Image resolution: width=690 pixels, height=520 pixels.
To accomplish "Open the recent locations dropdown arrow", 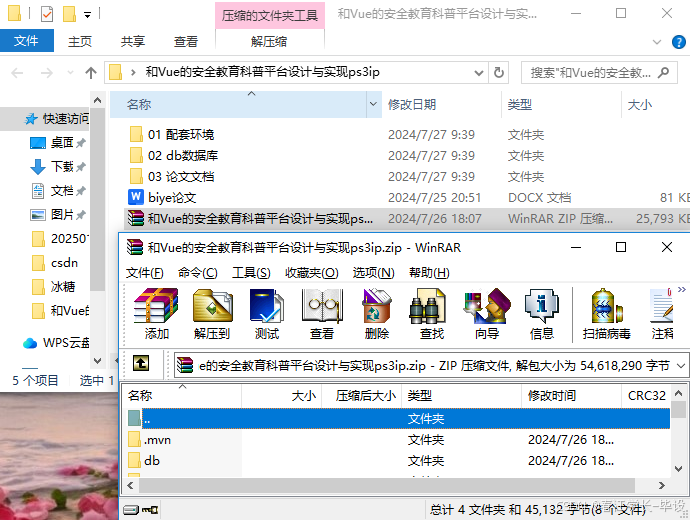I will [x=70, y=73].
